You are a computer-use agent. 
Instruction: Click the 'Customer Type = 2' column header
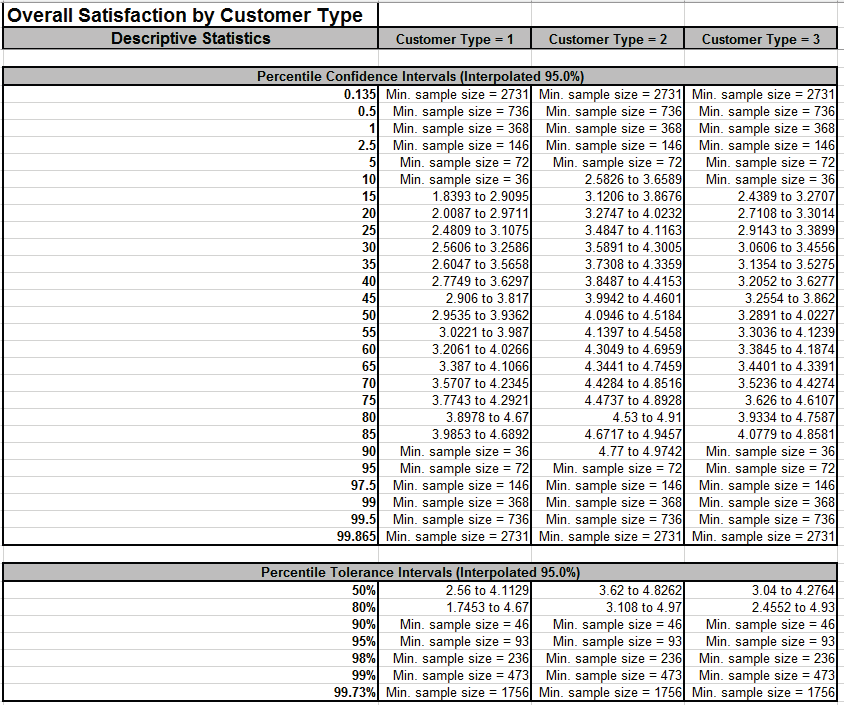(x=608, y=39)
